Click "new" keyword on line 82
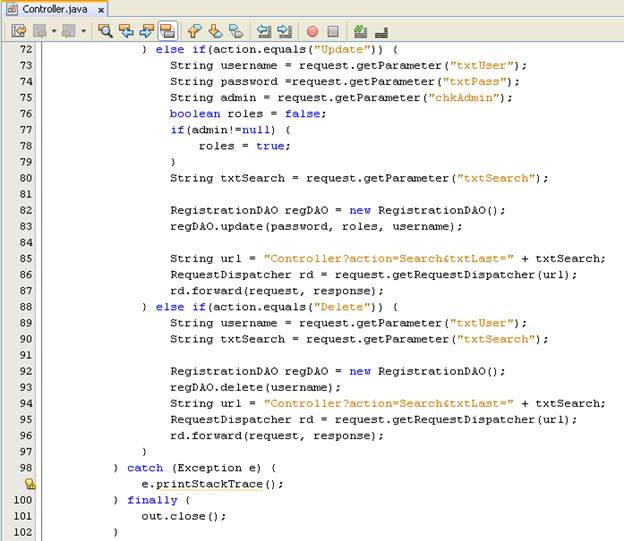This screenshot has width=624, height=541. coord(360,210)
